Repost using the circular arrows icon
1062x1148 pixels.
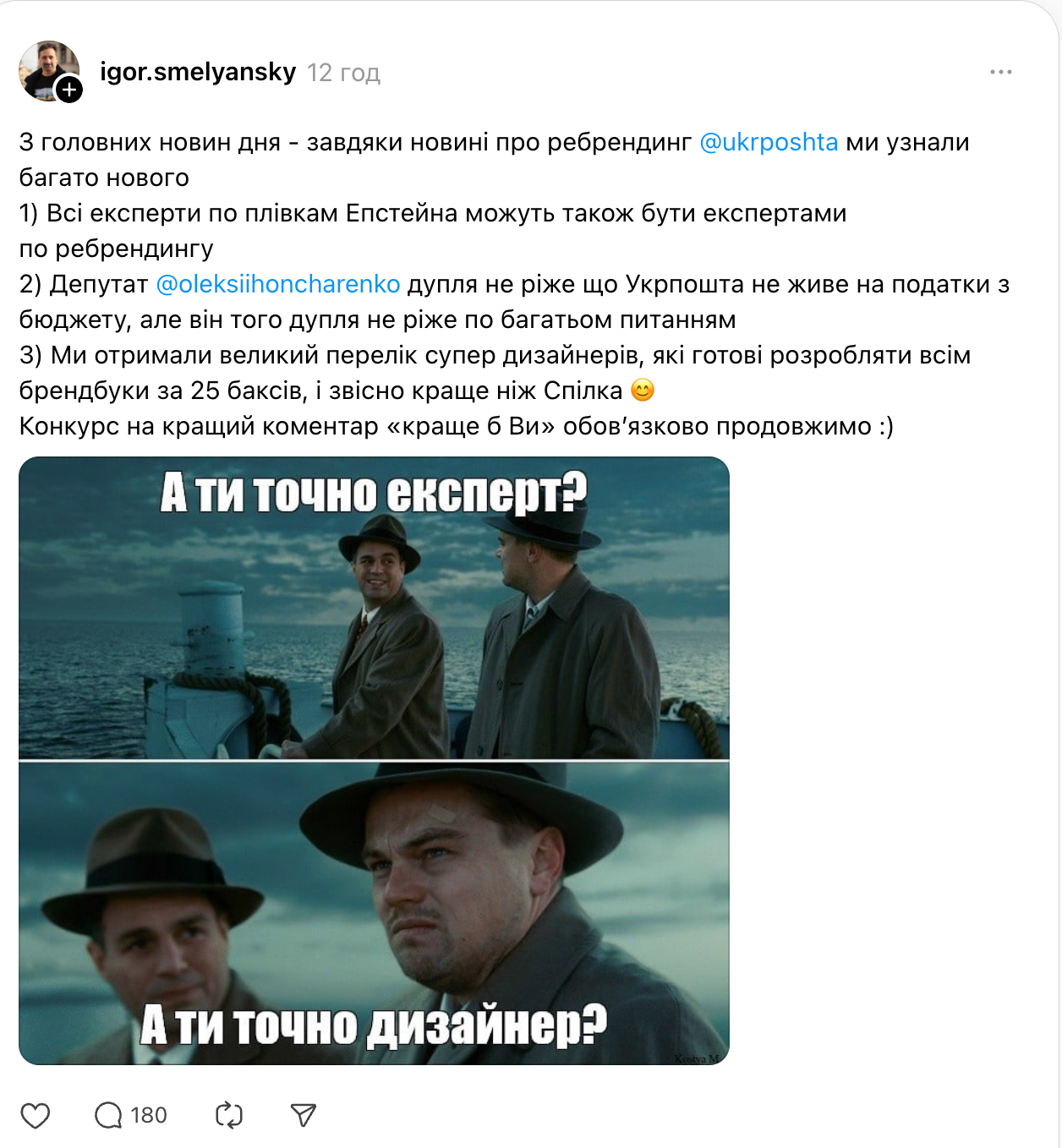(229, 1116)
